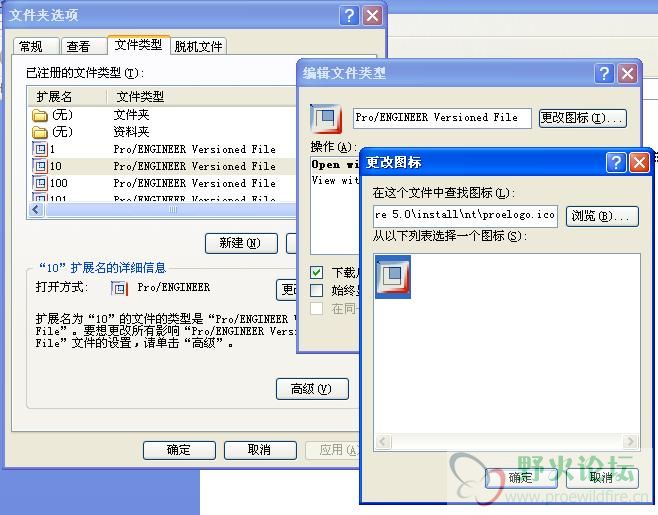Select the Open action in 操作 list
The image size is (658, 515).
coord(335,165)
